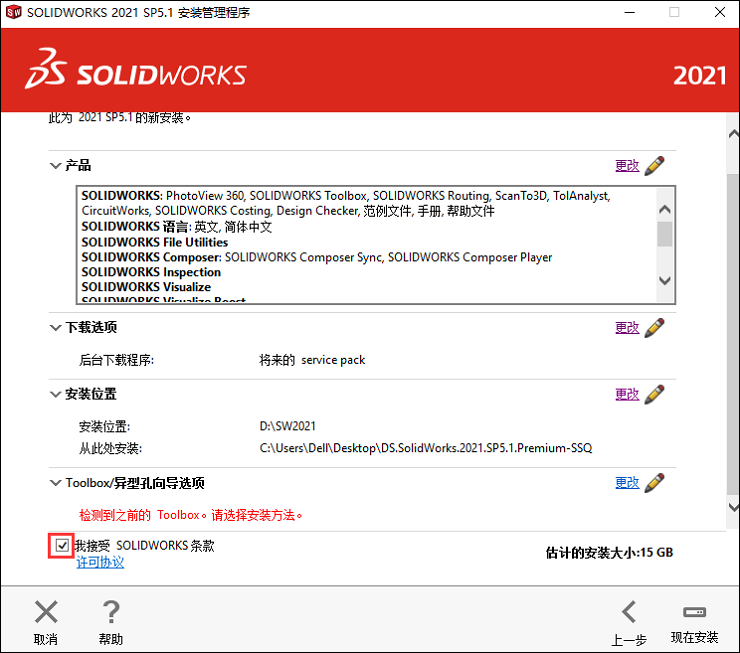
Task: Click up arrow of product list scrollbar
Action: click(664, 209)
